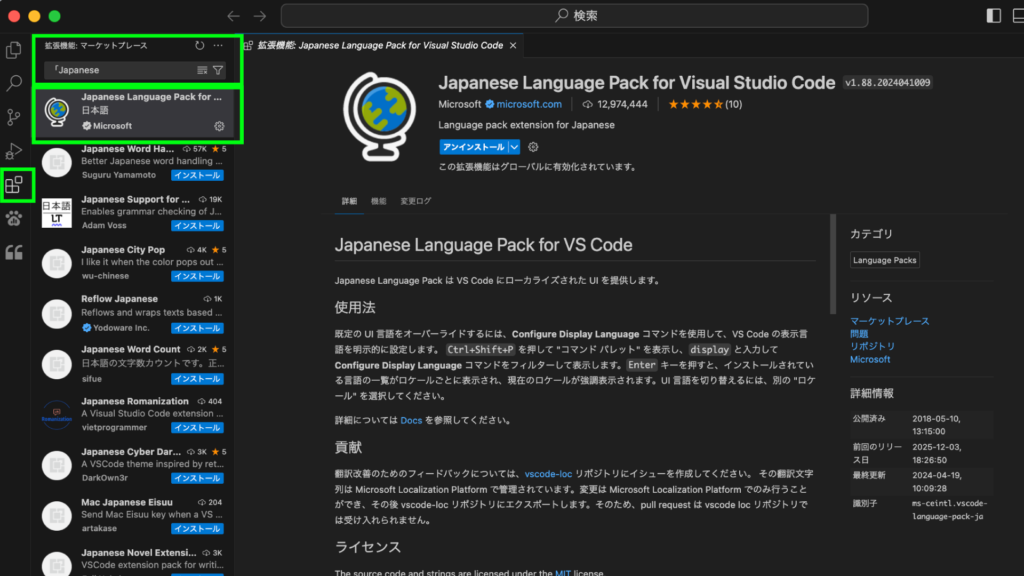The image size is (1024, 576).
Task: Expand the uninstall button dropdown arrow
Action: 514,147
